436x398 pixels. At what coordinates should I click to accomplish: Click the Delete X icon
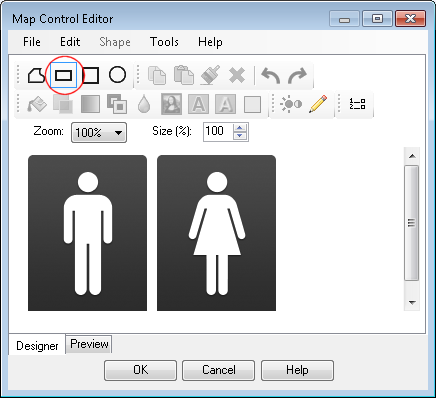237,75
